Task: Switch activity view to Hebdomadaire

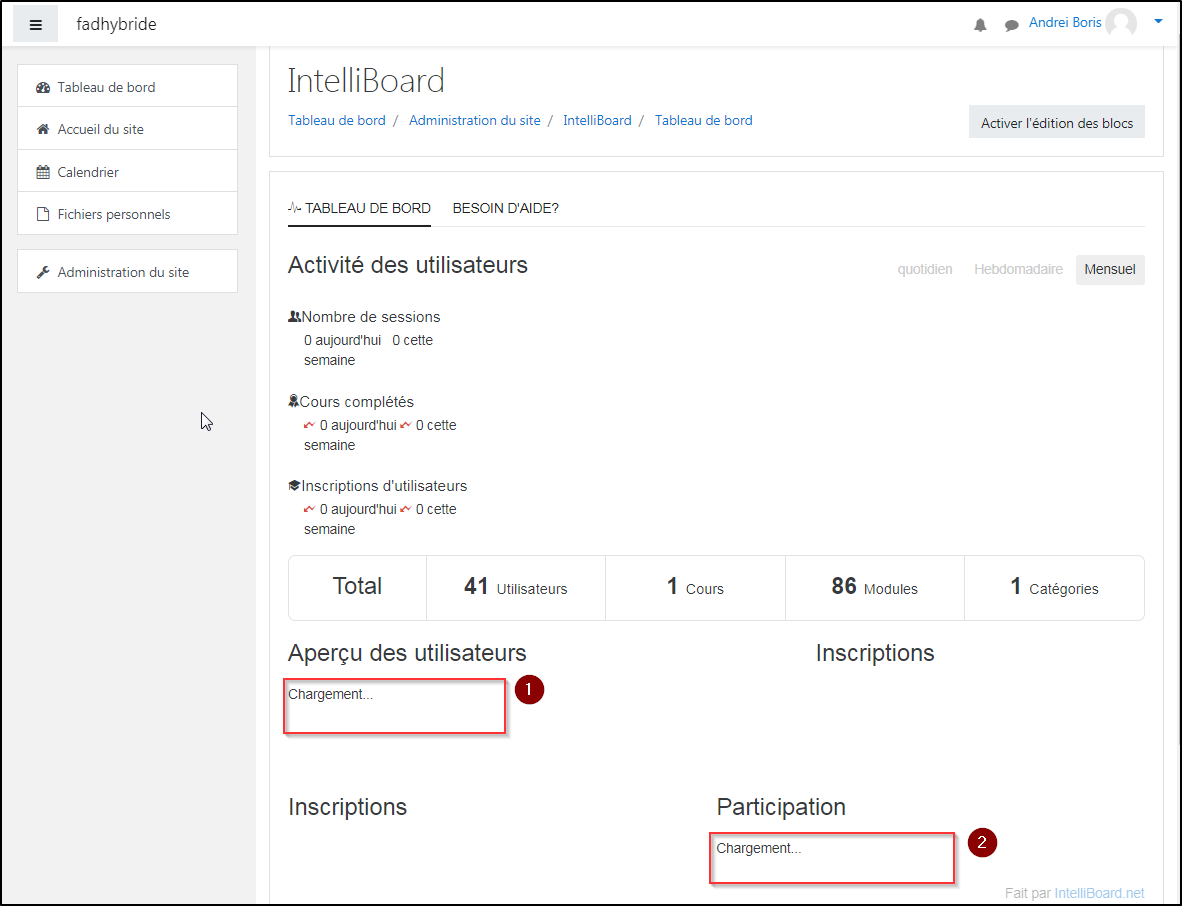Action: click(1018, 269)
